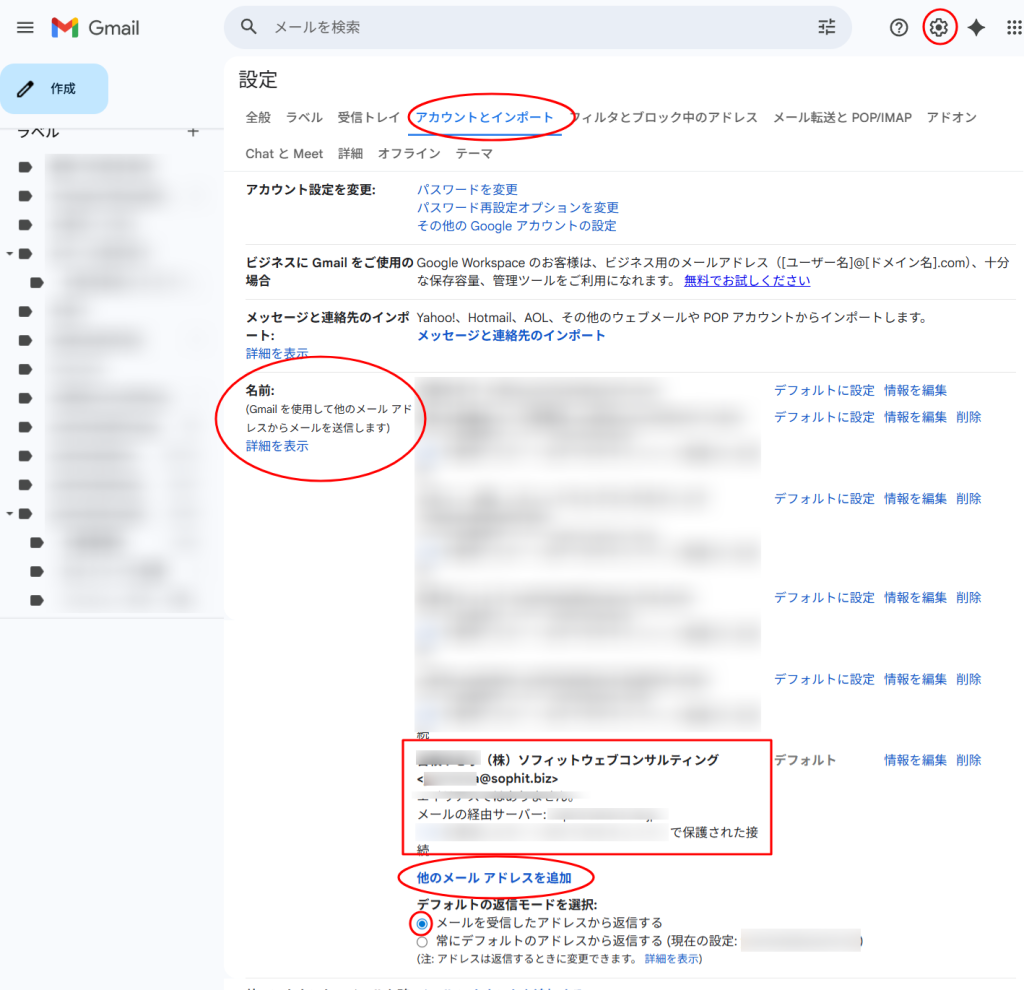Open search filter options icon

click(x=826, y=28)
